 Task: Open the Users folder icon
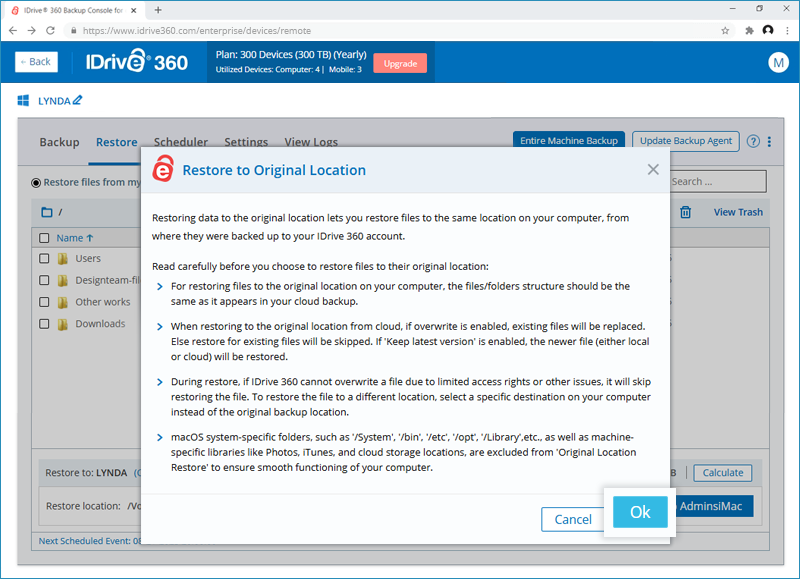click(x=63, y=259)
